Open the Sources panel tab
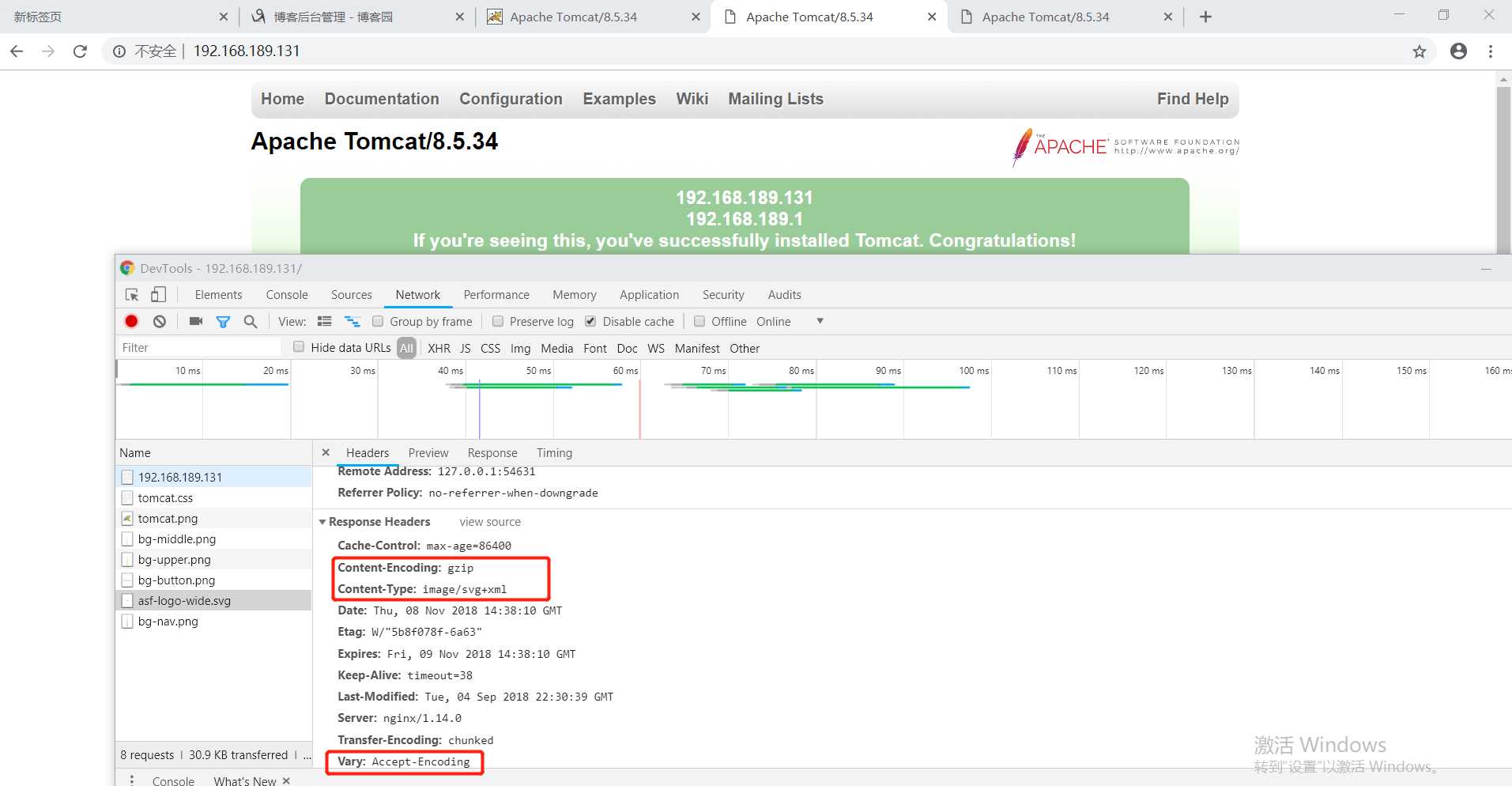 click(352, 295)
